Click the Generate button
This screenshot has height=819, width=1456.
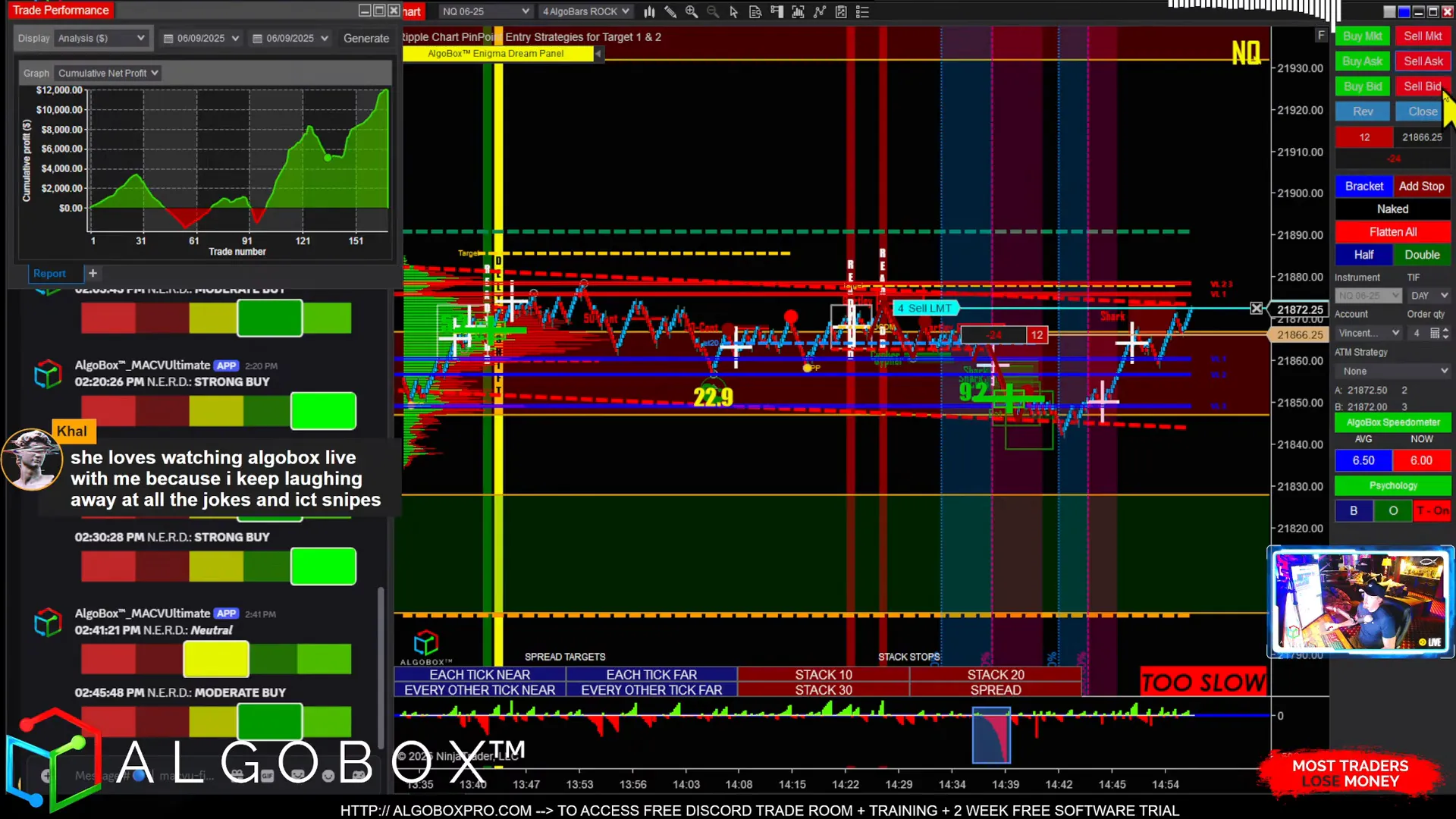(366, 38)
